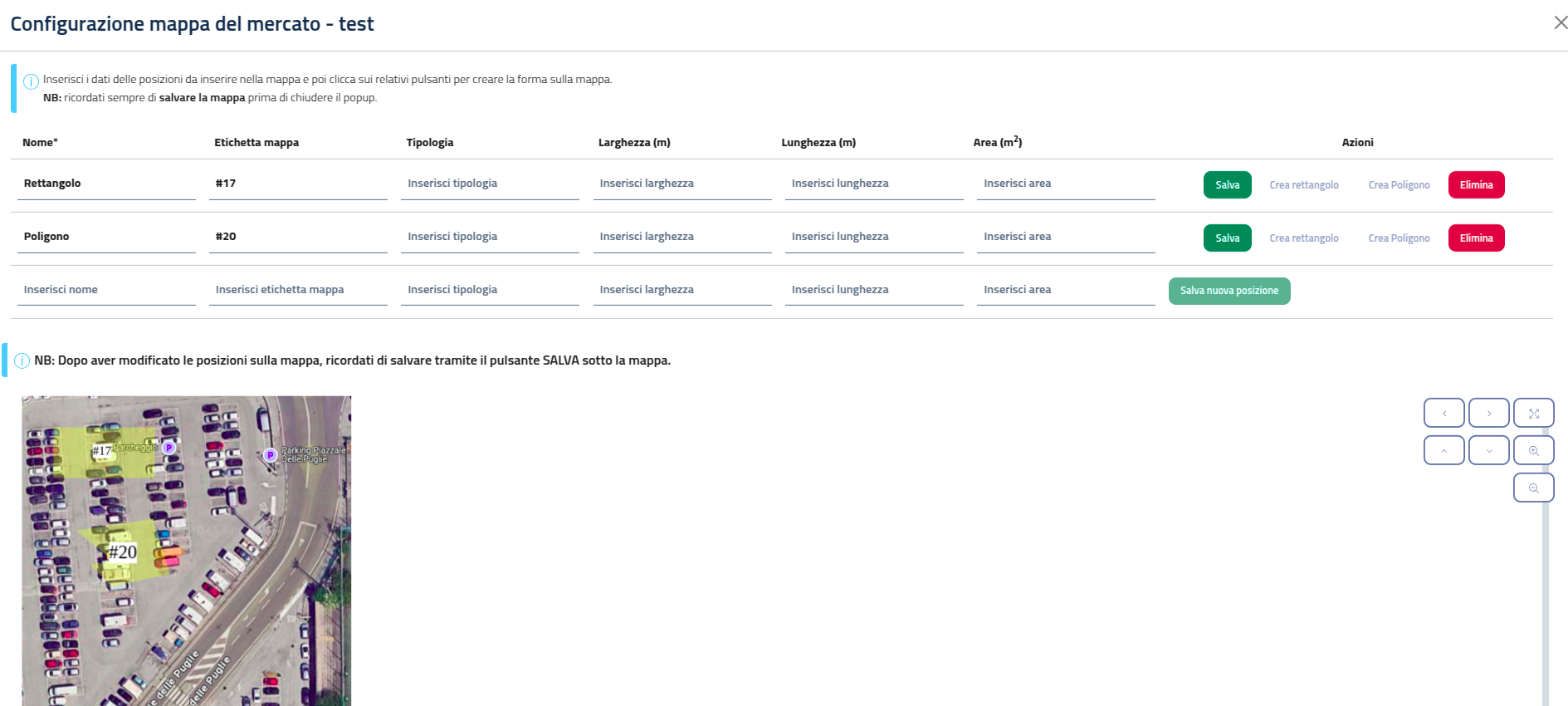Pan the map down with arrow button
The width and height of the screenshot is (1568, 706).
click(1488, 450)
